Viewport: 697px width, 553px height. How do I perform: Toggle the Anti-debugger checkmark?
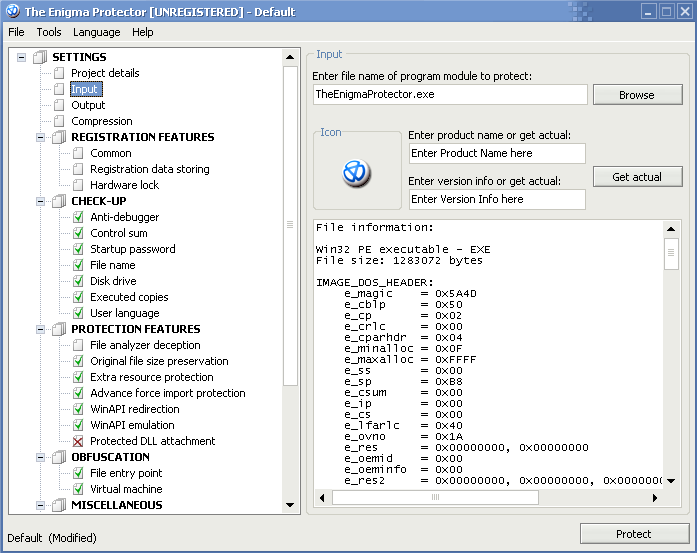coord(78,217)
